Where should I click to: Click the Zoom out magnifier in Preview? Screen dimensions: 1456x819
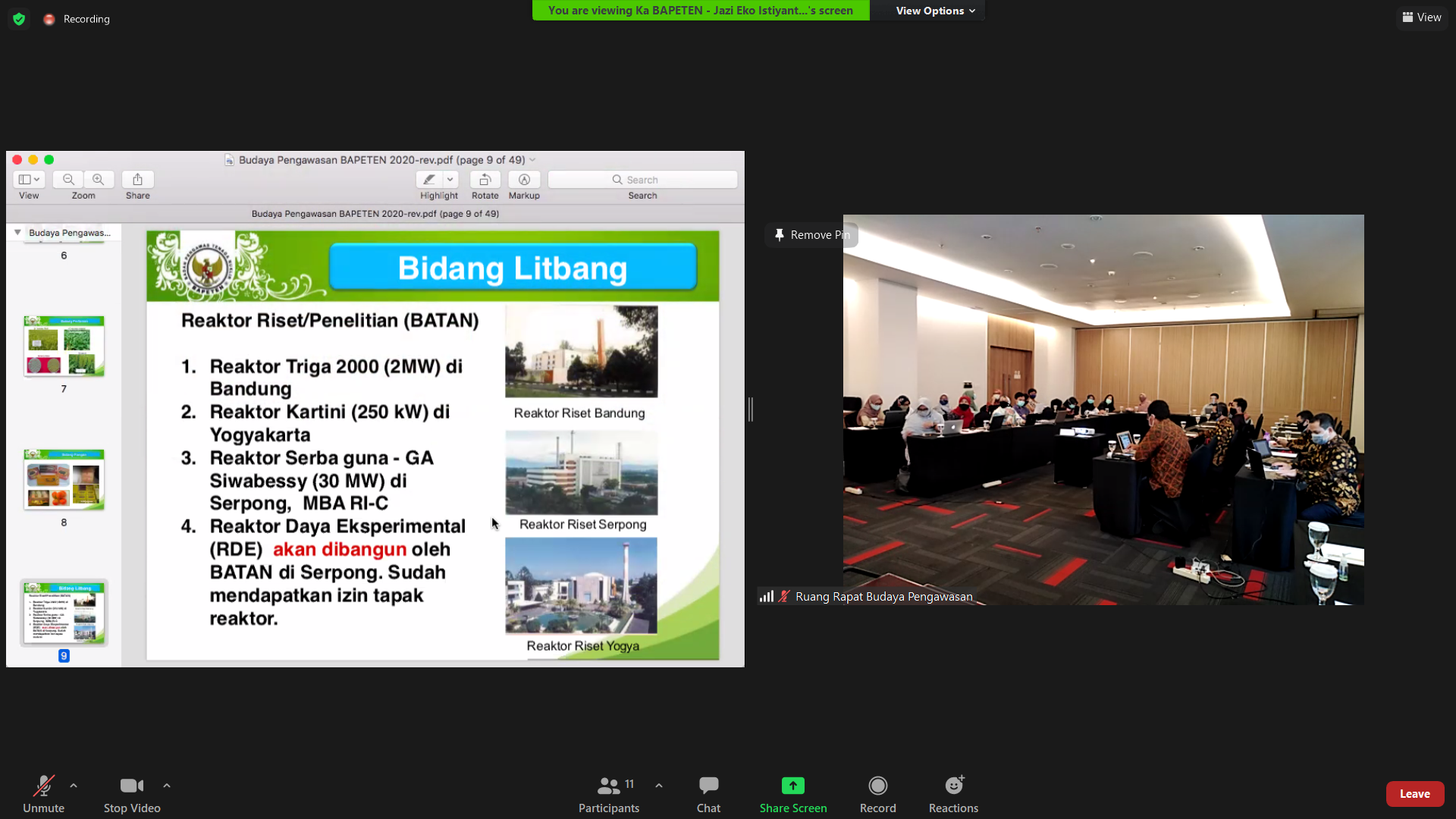tap(68, 179)
